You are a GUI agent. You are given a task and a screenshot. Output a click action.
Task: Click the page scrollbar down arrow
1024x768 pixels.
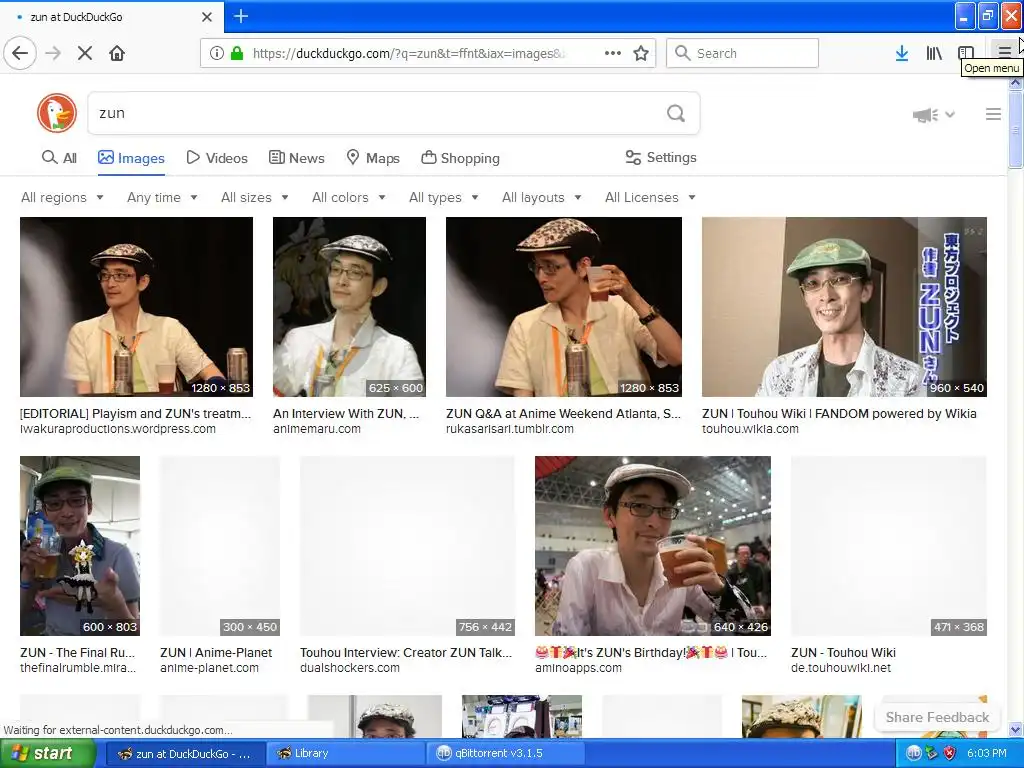[1016, 729]
